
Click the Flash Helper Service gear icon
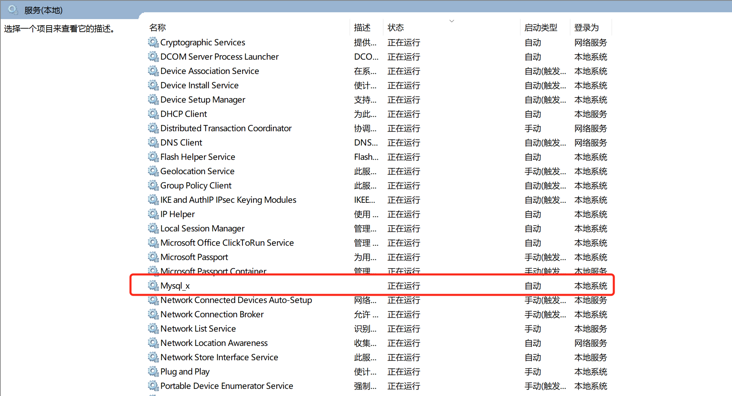click(x=153, y=157)
